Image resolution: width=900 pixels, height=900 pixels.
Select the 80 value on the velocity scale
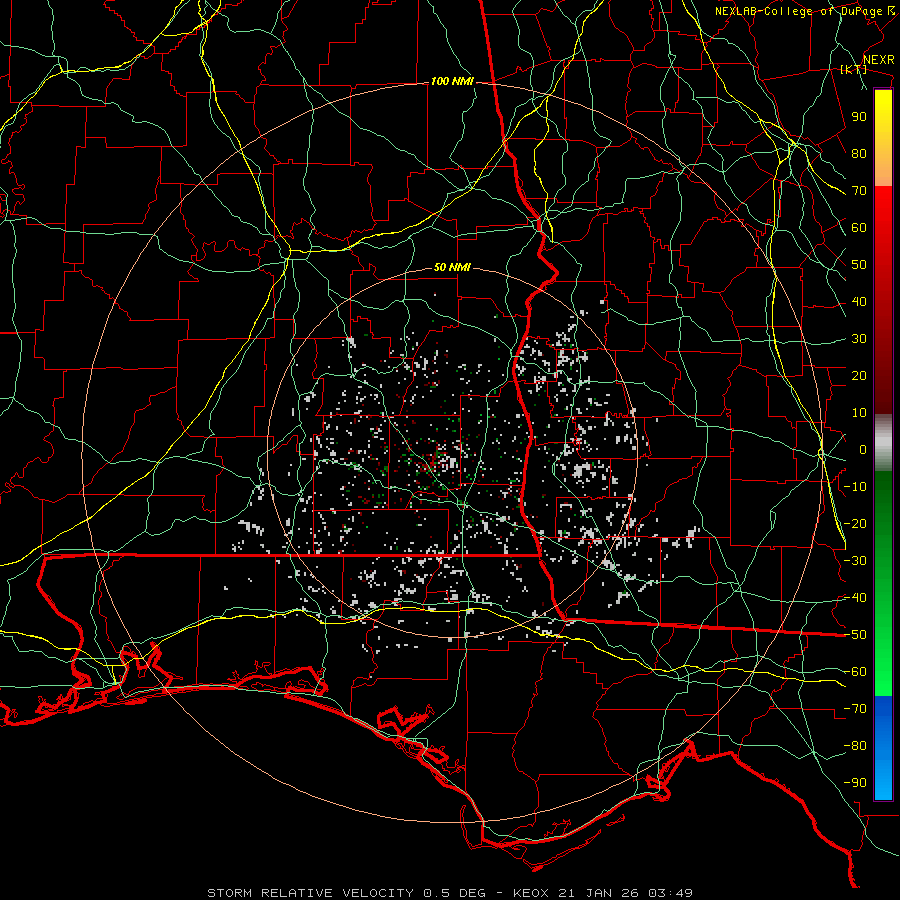(859, 154)
